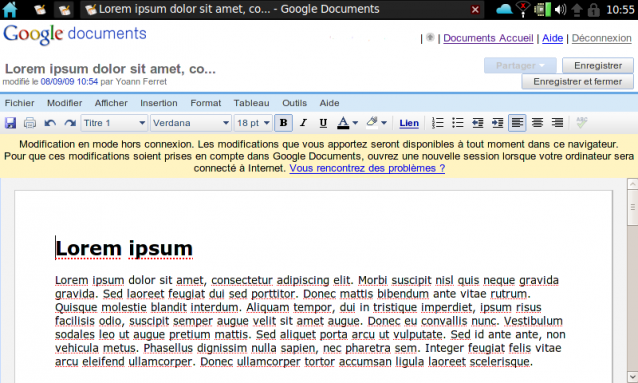Screen dimensions: 638x383
Task: Toggle underline formatting button
Action: (x=323, y=123)
